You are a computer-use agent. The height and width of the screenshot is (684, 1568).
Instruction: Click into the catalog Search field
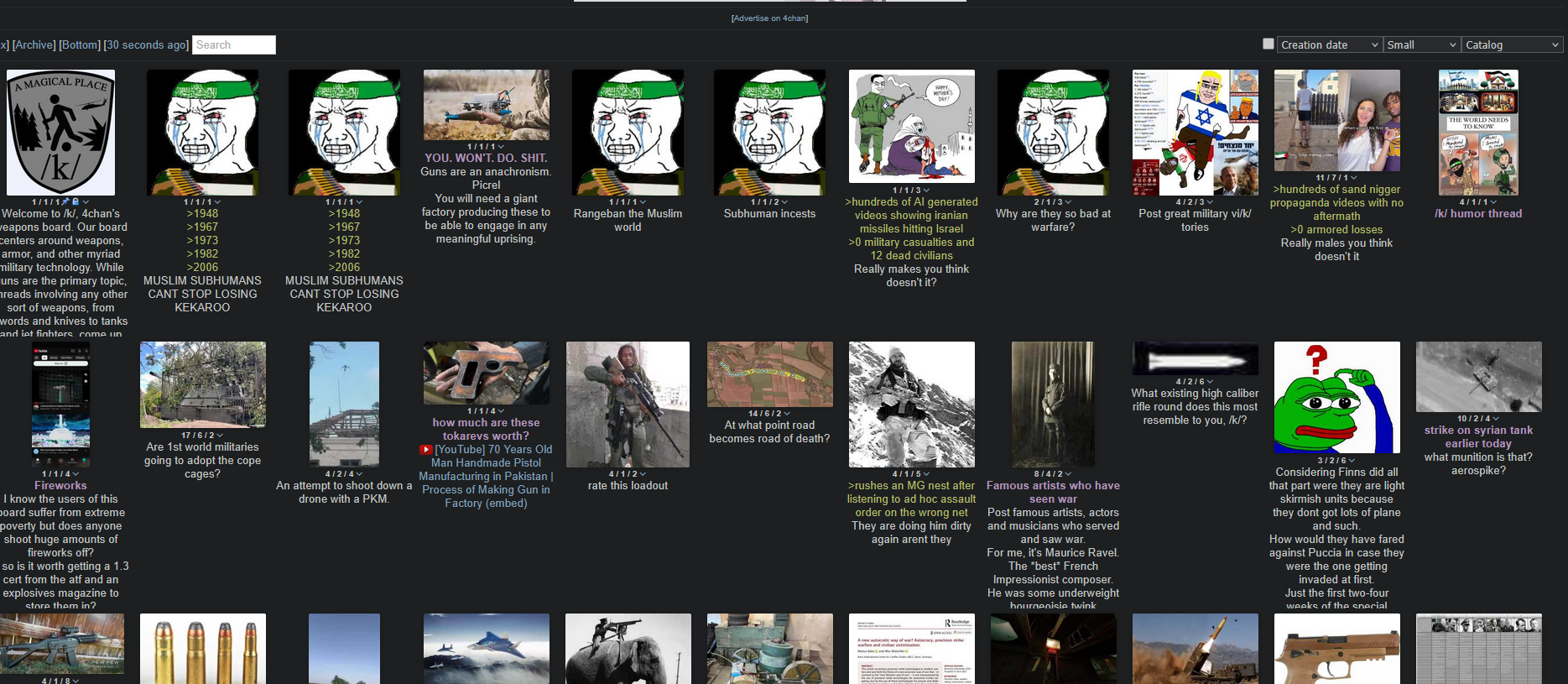coord(234,44)
